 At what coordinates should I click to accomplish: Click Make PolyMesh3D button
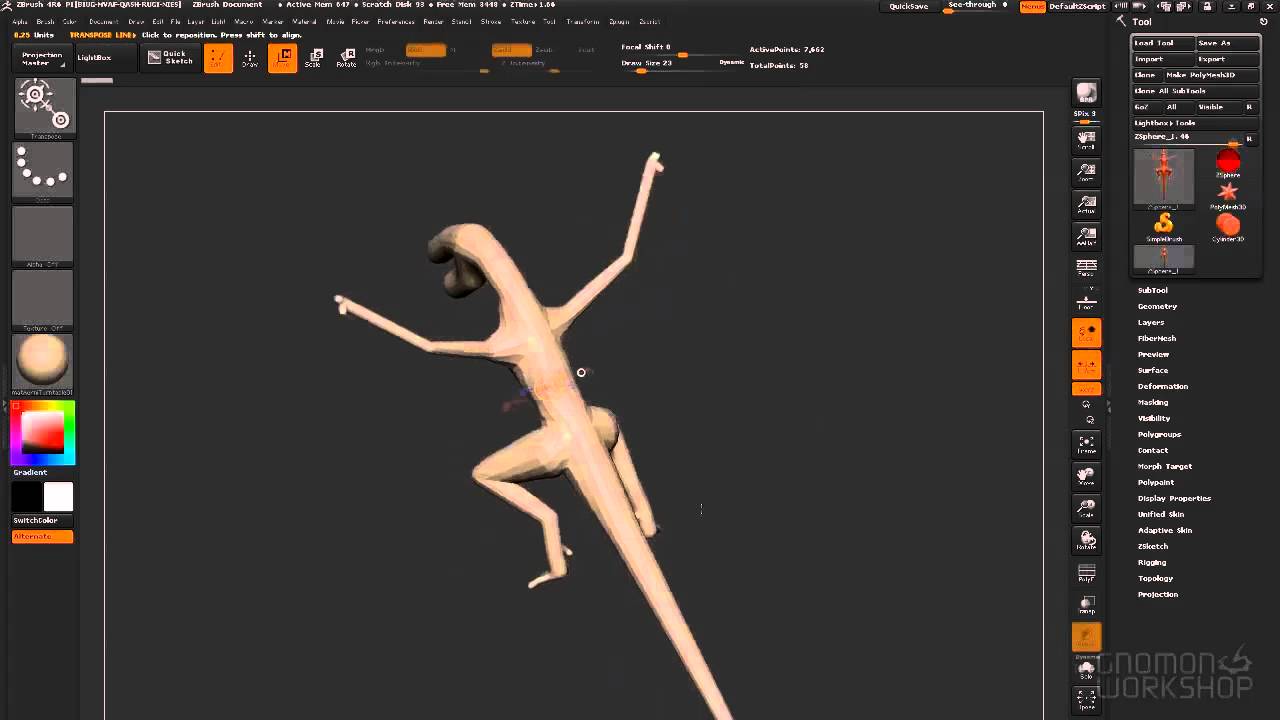(1211, 75)
